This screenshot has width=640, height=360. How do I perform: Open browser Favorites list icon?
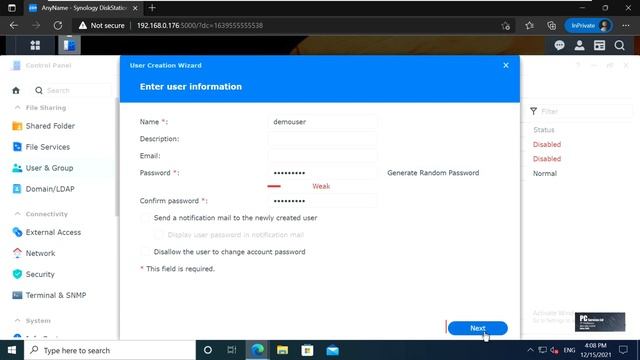tap(529, 25)
